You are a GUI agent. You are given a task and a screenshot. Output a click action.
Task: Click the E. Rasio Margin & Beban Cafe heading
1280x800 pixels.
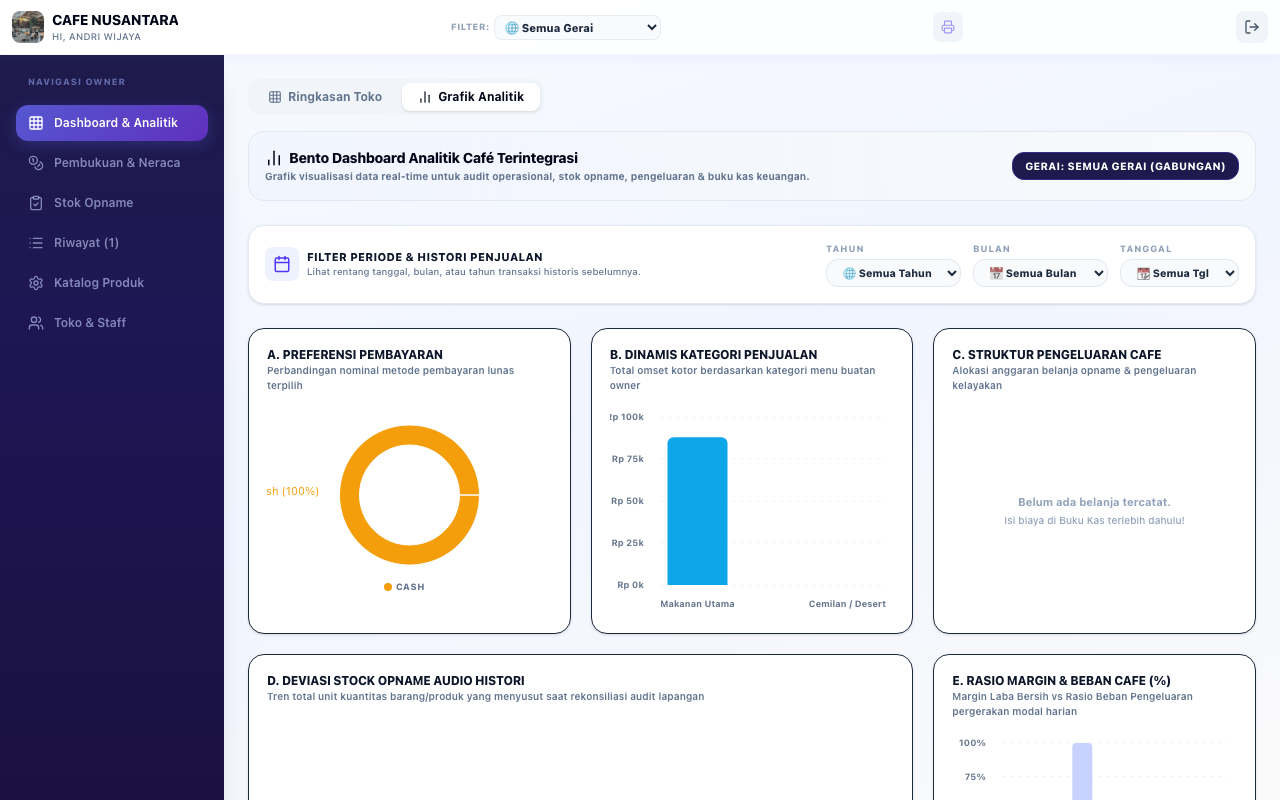pos(1061,681)
